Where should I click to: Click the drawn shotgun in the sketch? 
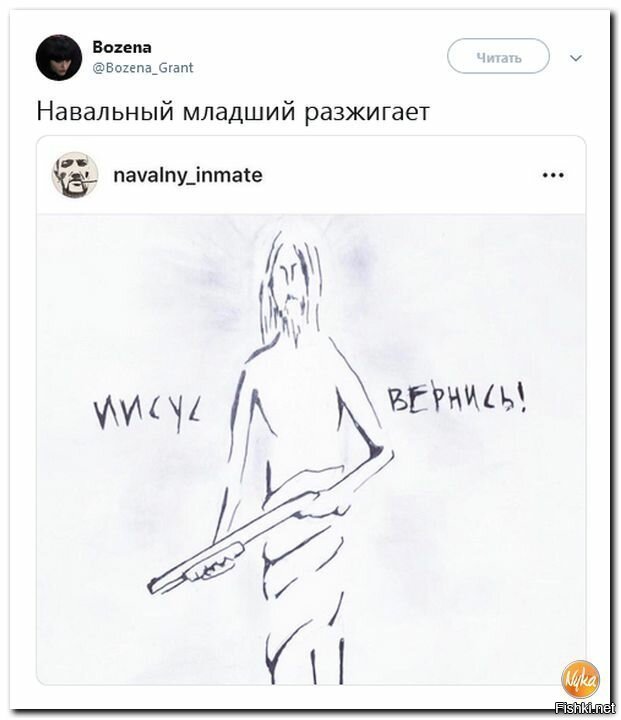click(x=271, y=522)
